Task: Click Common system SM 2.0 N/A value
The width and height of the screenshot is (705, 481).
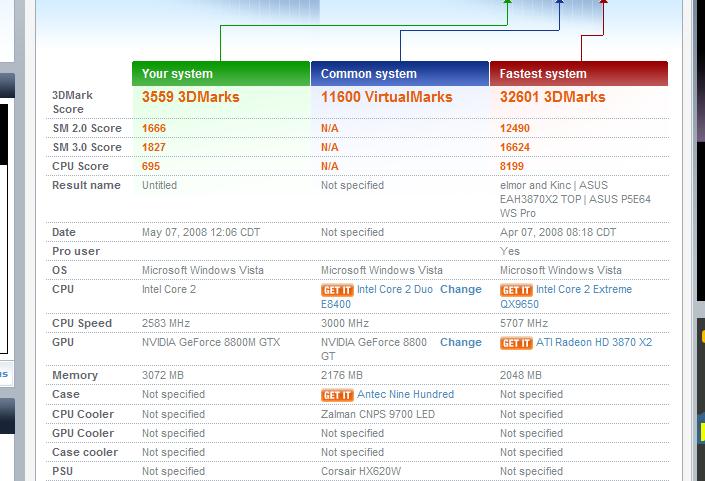Action: tap(330, 128)
